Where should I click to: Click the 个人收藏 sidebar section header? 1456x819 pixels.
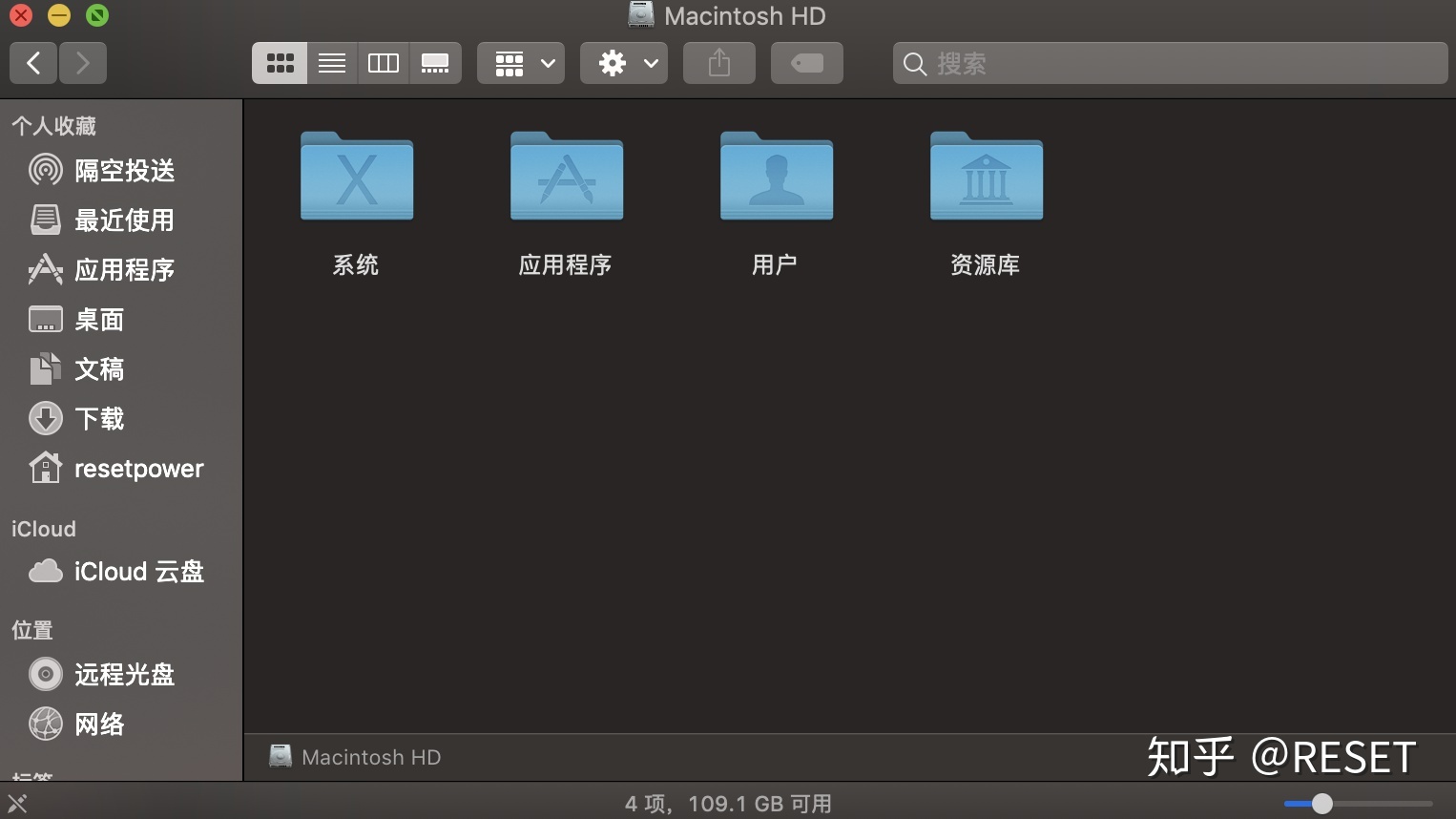point(53,126)
